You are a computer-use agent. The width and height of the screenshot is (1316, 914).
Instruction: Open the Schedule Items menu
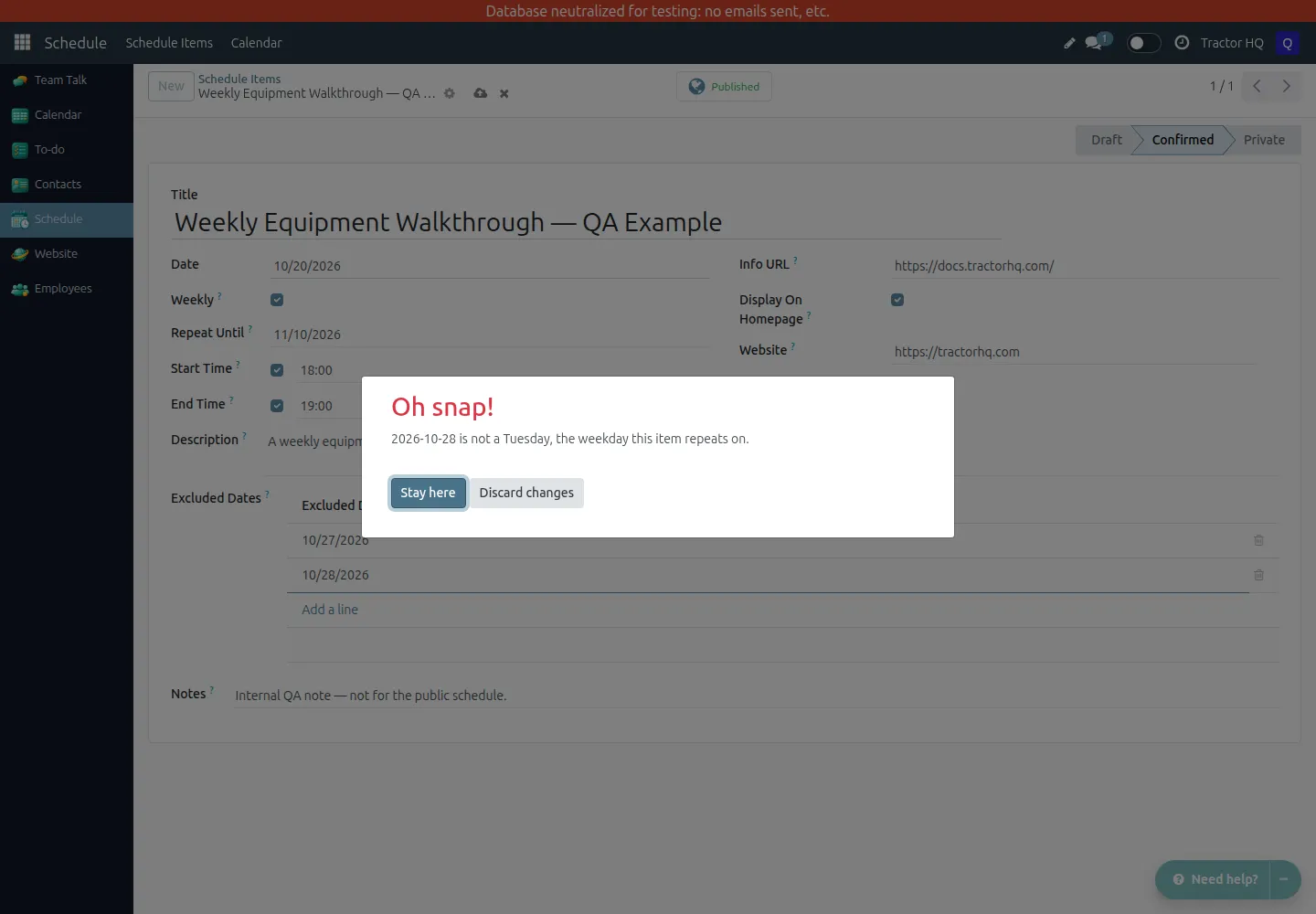[x=169, y=43]
